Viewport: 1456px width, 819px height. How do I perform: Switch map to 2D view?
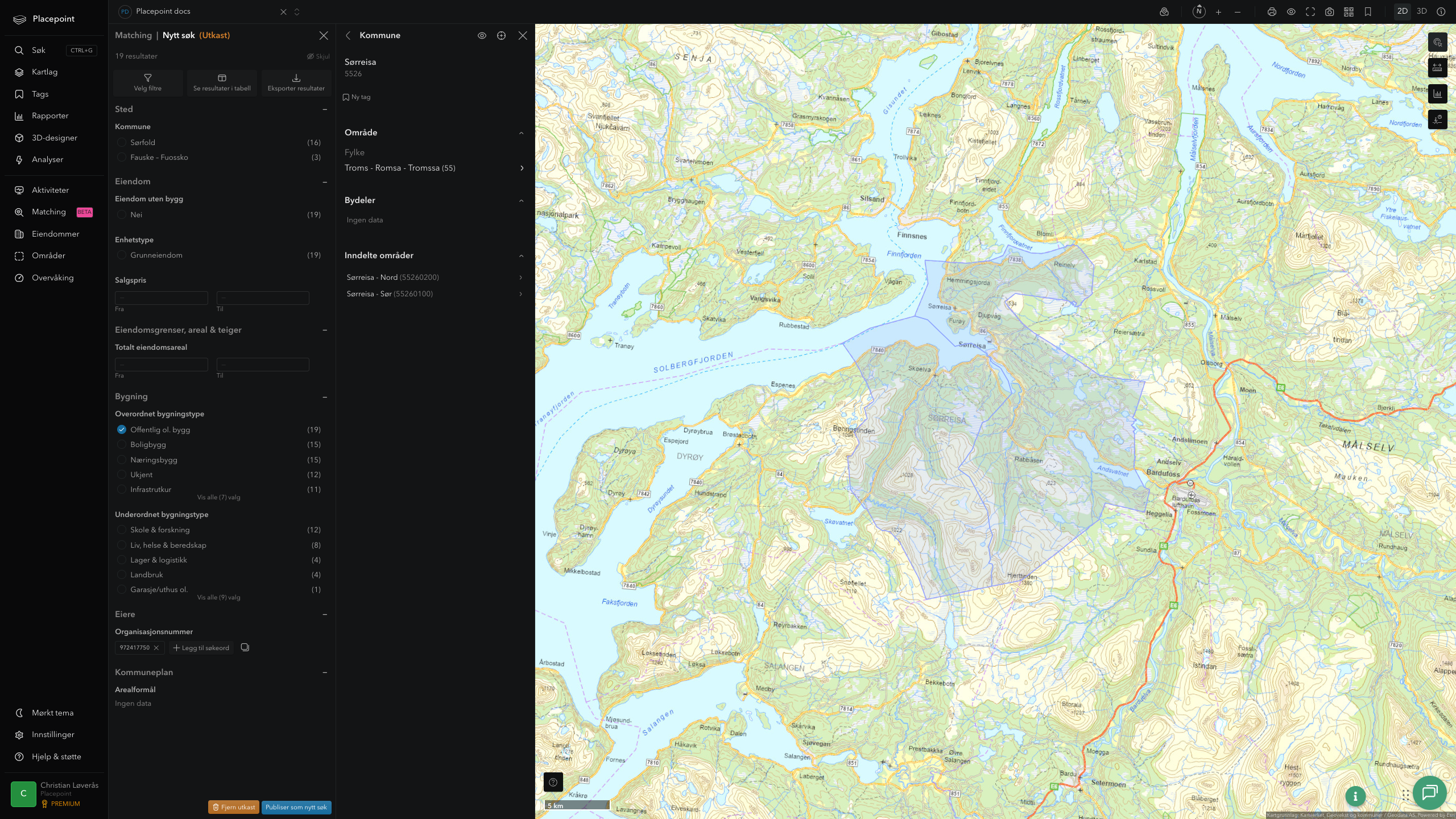[x=1402, y=11]
